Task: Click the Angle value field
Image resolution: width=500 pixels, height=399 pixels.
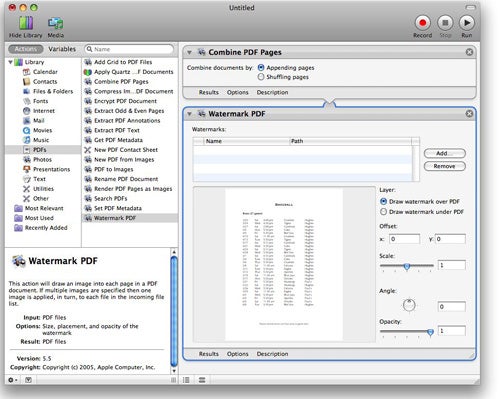Action: click(x=451, y=306)
